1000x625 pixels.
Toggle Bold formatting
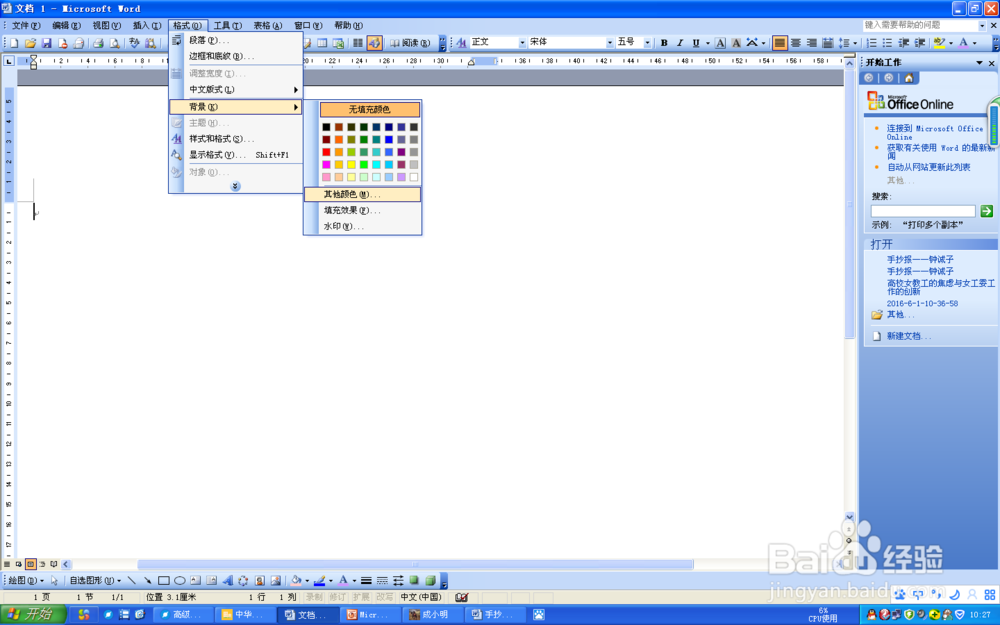664,43
